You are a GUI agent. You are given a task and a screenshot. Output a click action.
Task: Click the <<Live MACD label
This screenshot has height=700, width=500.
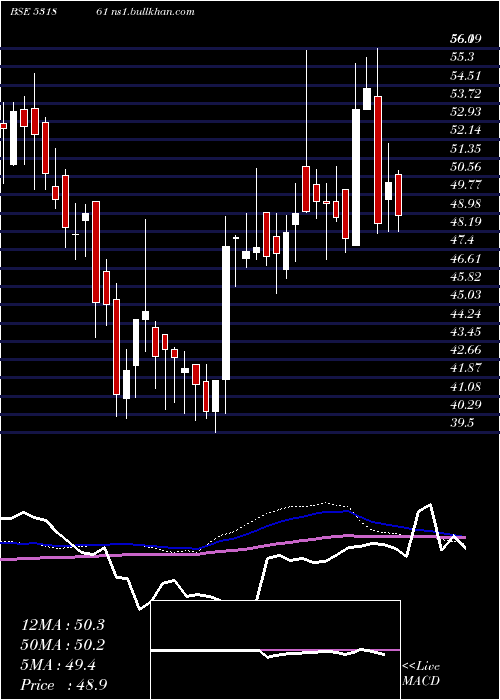421,674
